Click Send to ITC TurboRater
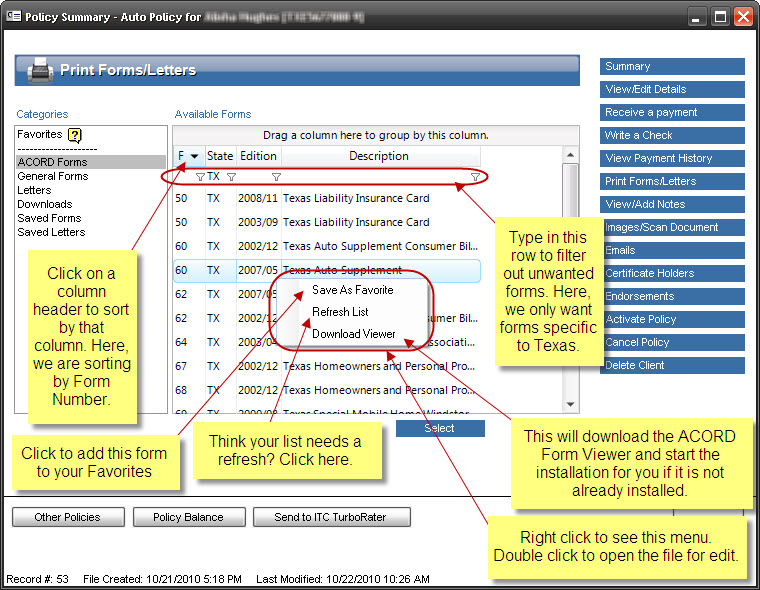Screen dimensions: 760x590 [331, 517]
